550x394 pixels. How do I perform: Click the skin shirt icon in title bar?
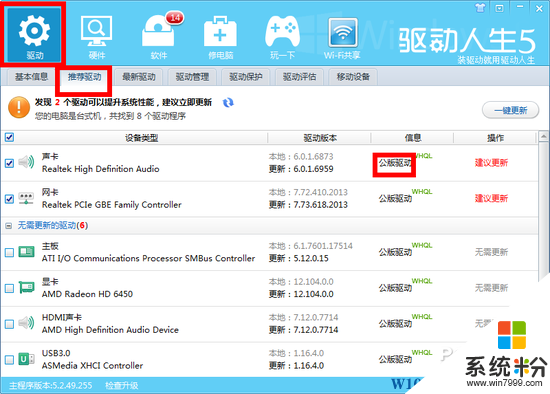[480, 8]
